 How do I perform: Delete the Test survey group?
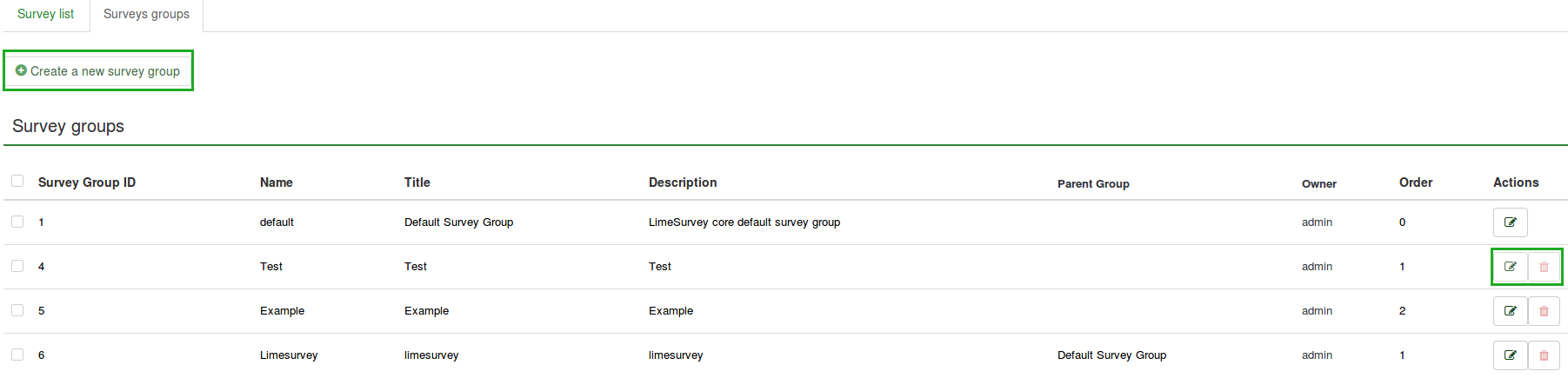click(x=1544, y=267)
